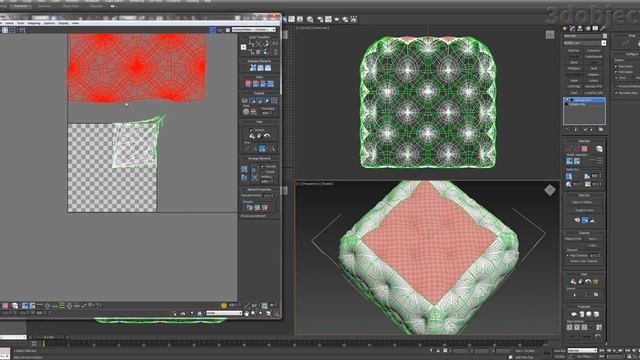Select polygon mode red icon in UV editor bottom bar
This screenshot has width=640, height=360.
[5, 306]
